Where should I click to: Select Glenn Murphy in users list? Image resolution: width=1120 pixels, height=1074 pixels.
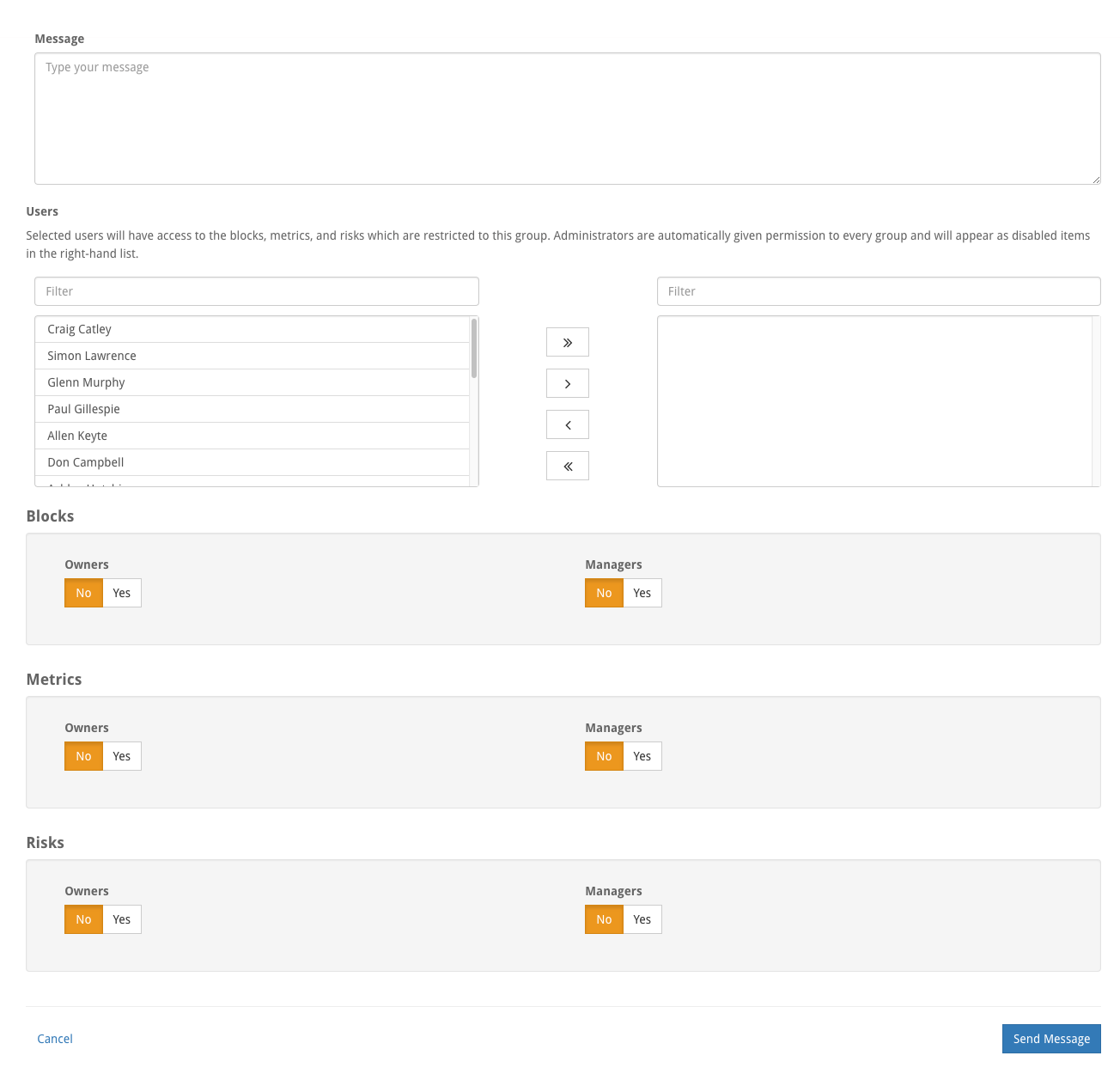click(x=252, y=382)
